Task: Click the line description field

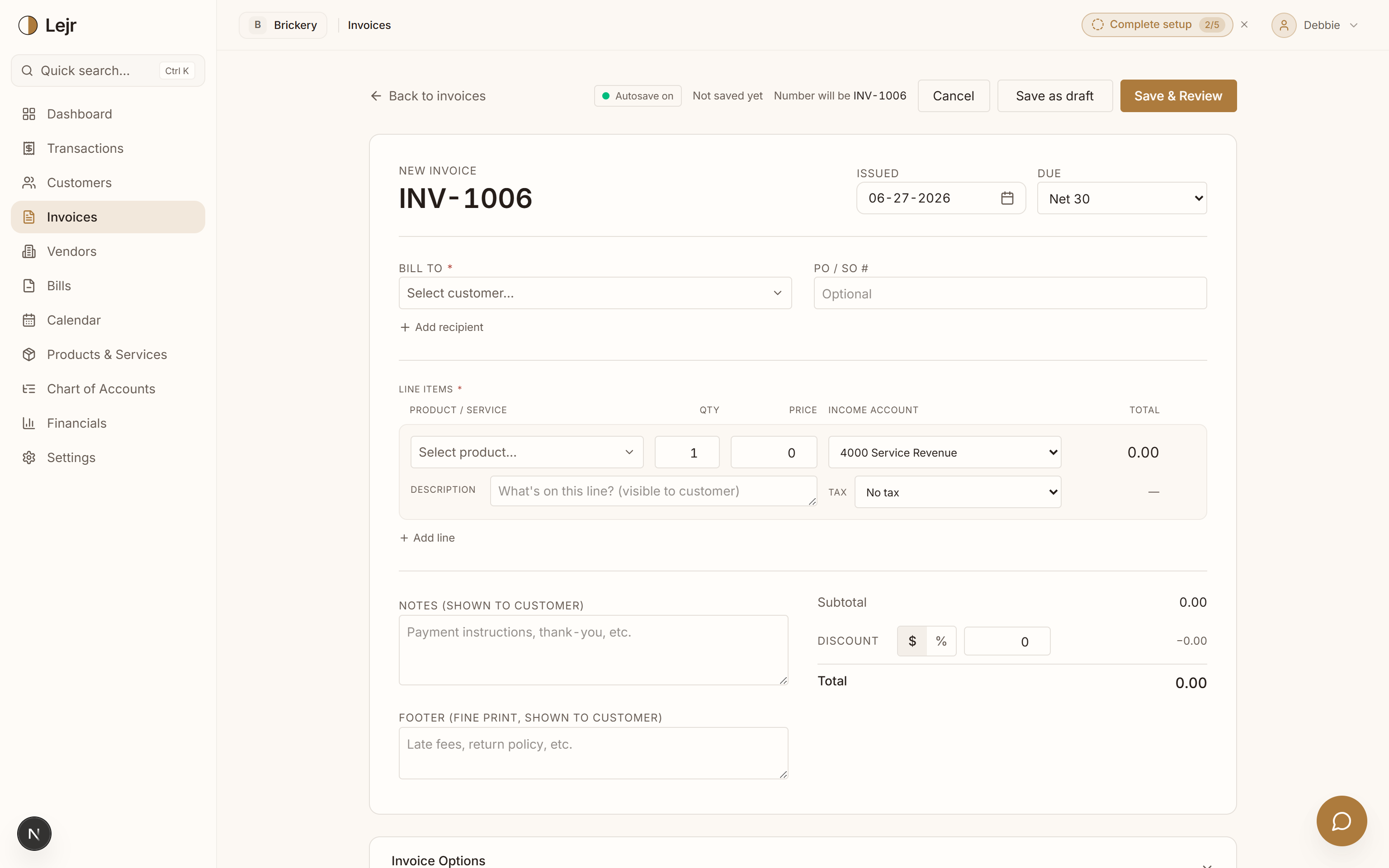Action: [654, 491]
